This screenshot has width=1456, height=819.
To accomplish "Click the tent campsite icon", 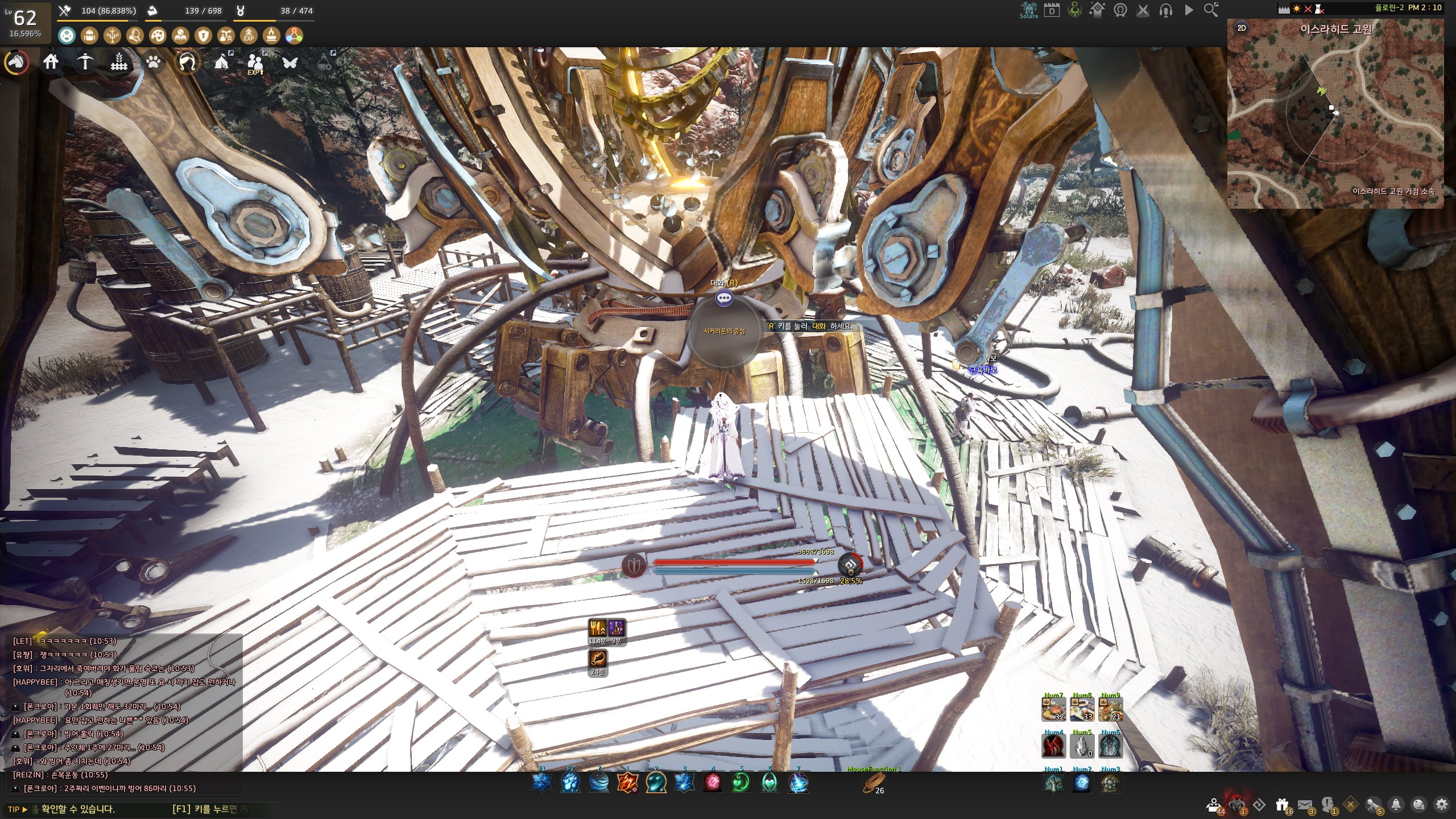I will point(222,61).
